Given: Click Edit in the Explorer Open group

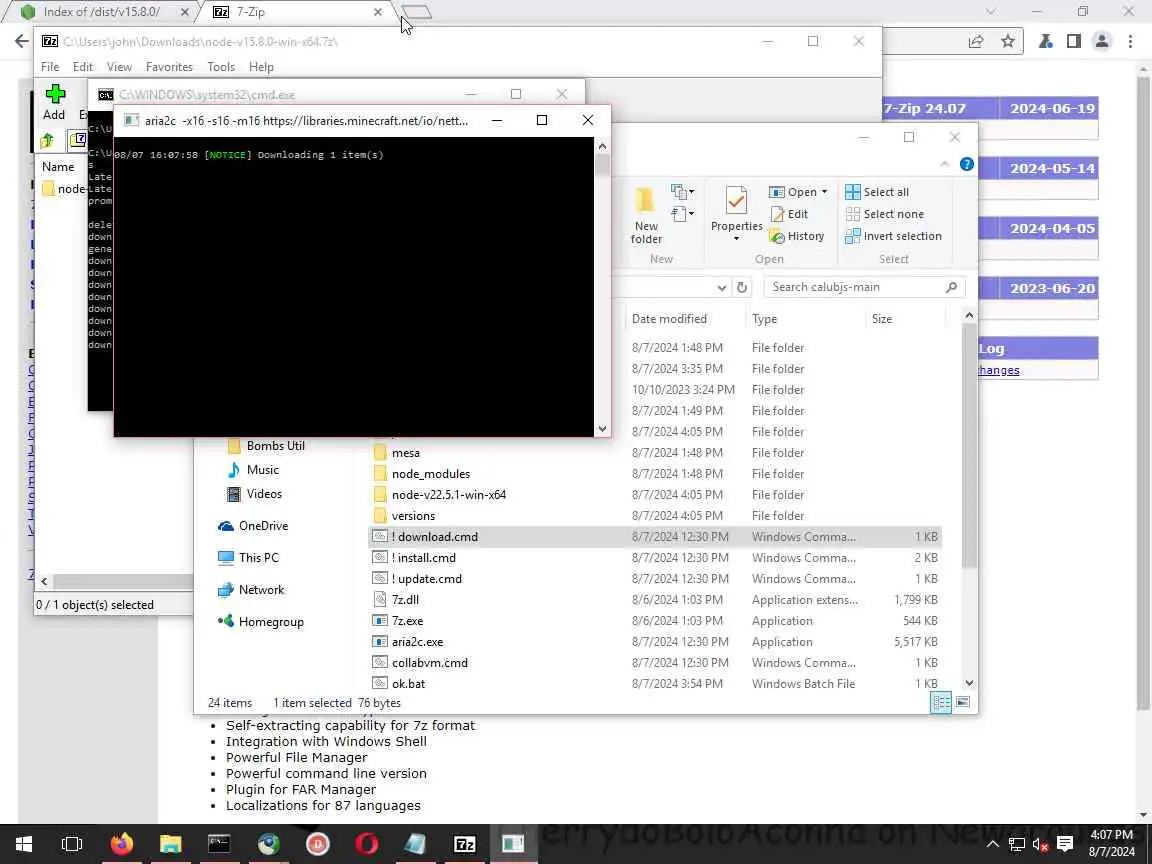Looking at the screenshot, I should (789, 214).
